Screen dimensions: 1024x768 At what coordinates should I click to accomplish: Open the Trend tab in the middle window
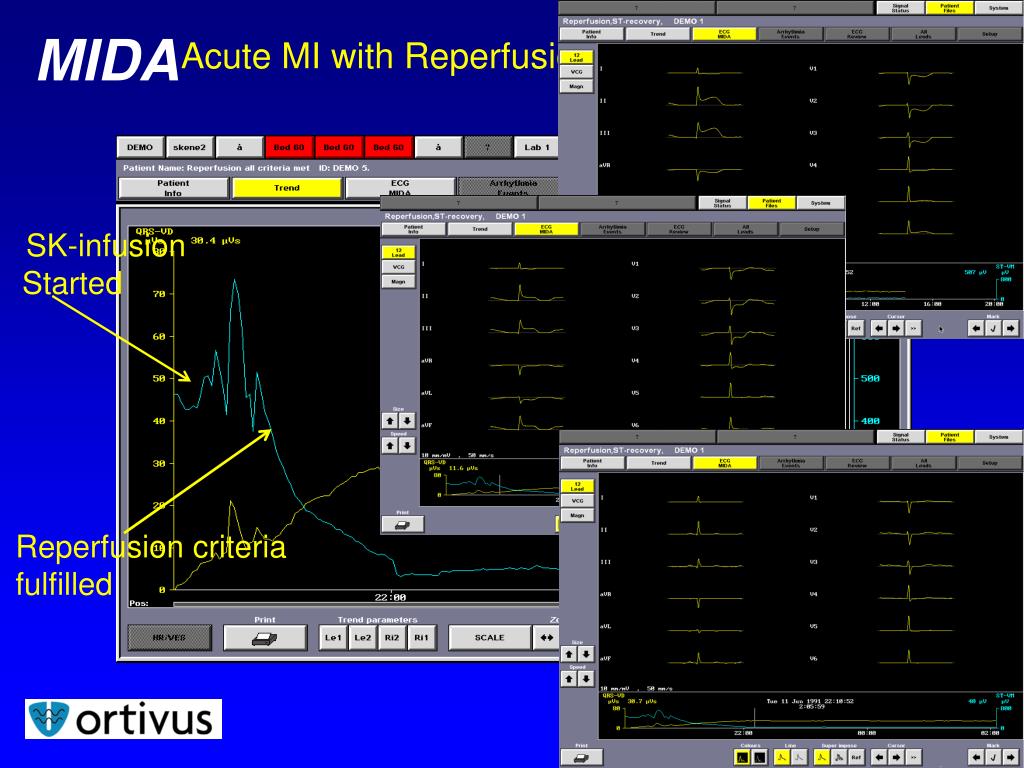[x=480, y=229]
